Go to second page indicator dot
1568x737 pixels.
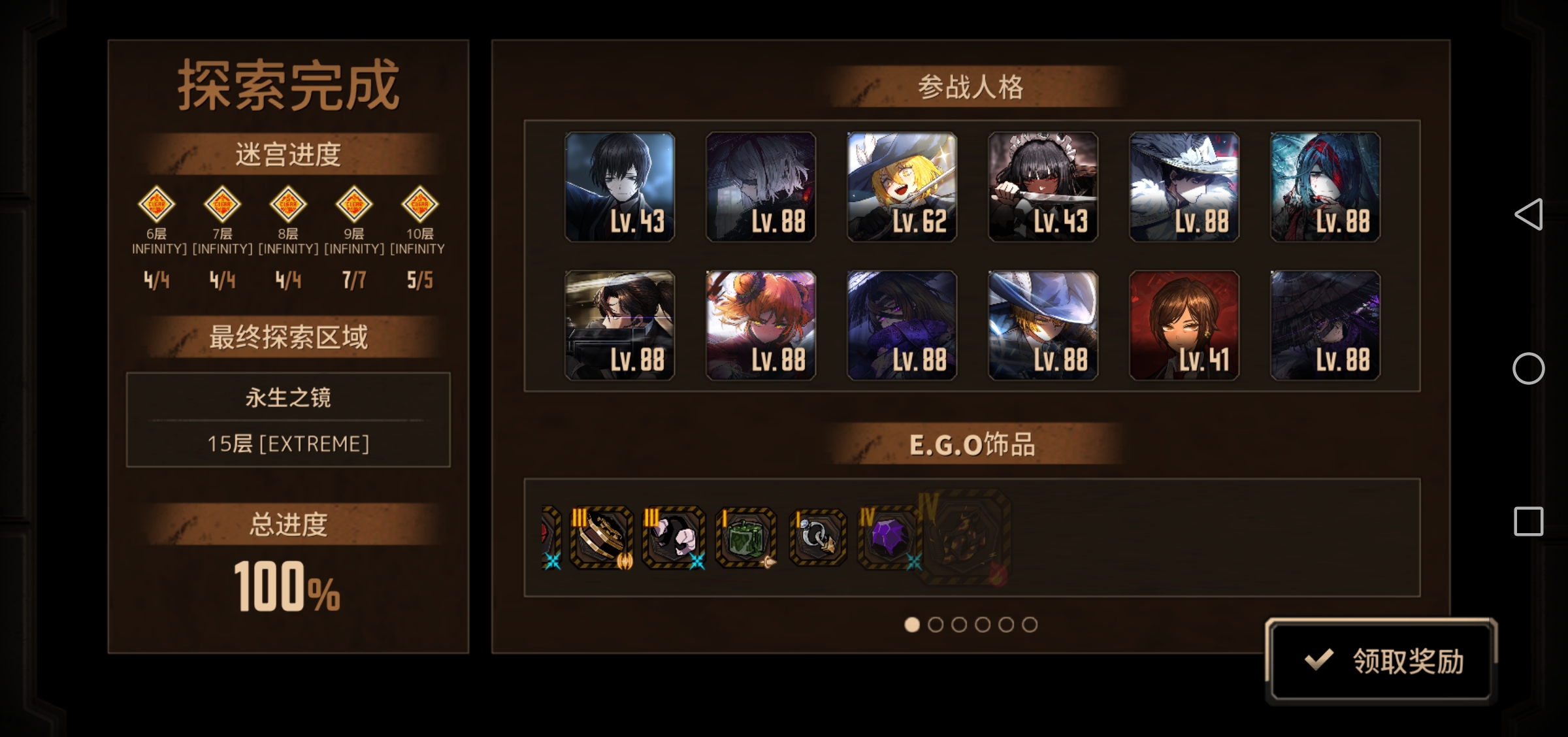click(936, 625)
